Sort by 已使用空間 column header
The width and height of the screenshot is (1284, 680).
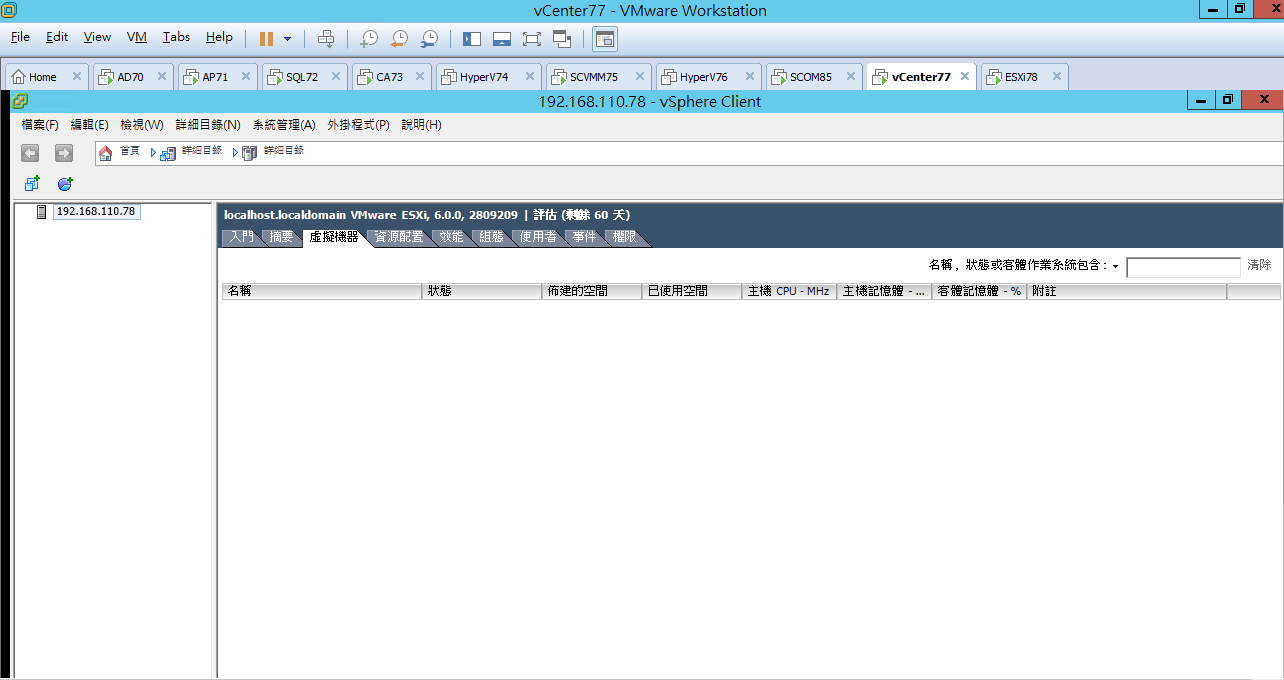[692, 291]
